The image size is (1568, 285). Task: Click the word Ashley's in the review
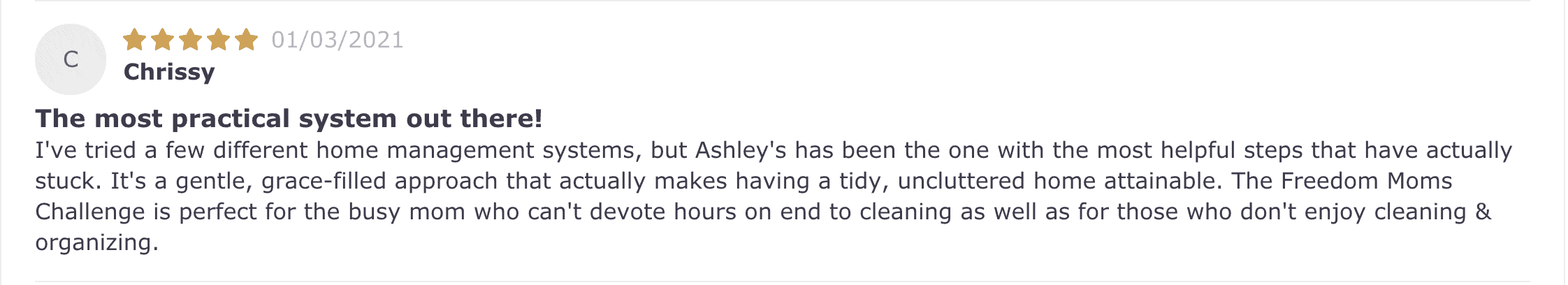pos(741,151)
